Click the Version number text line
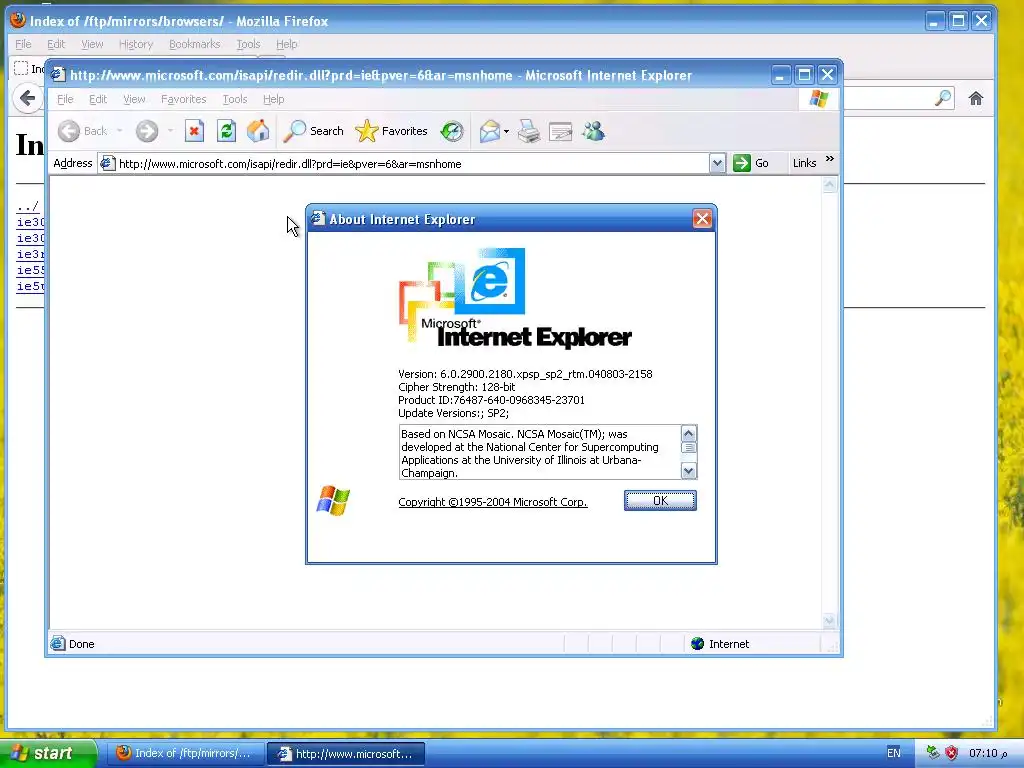 click(x=525, y=374)
